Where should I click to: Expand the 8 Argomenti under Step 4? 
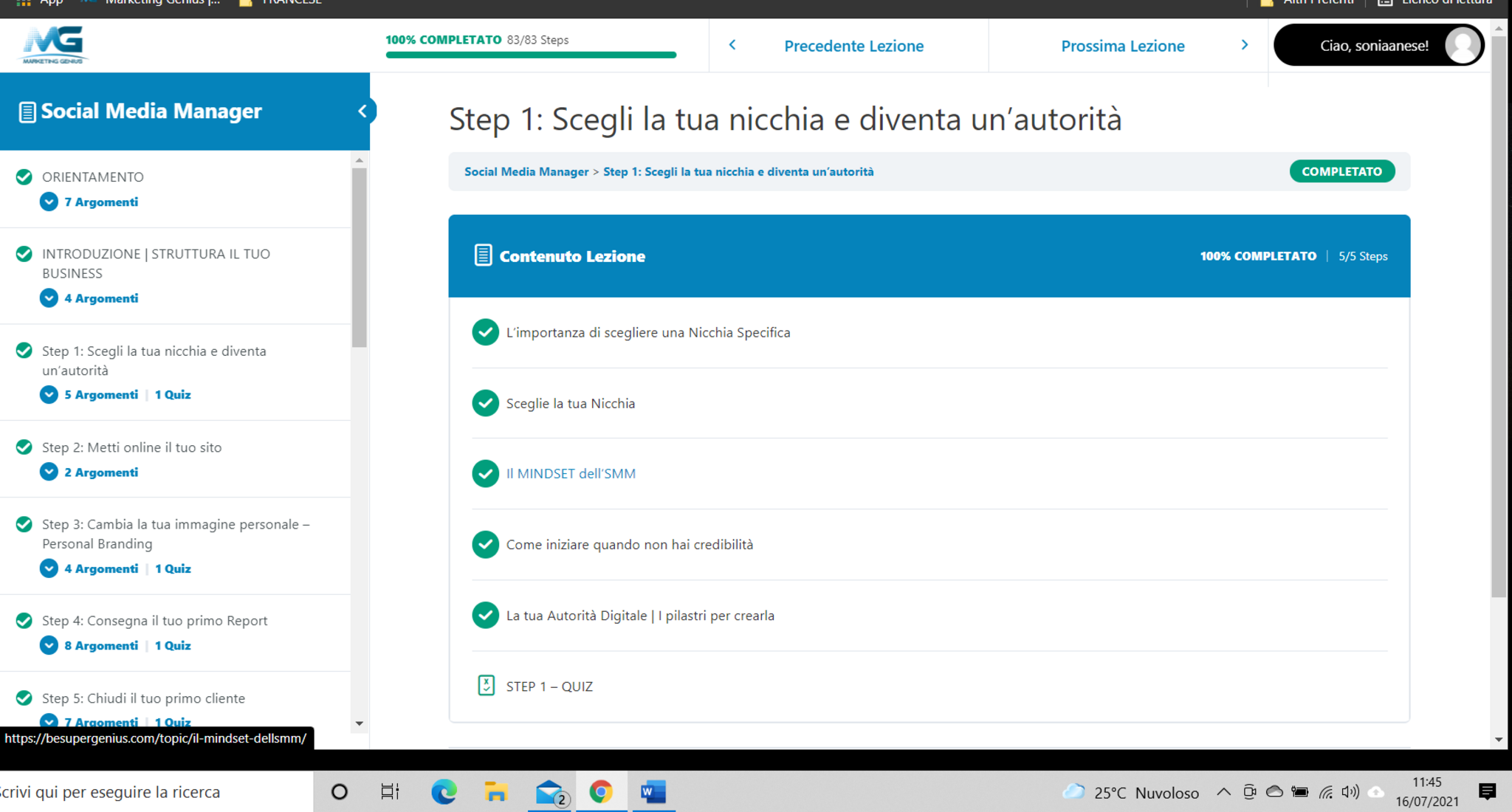tap(49, 645)
